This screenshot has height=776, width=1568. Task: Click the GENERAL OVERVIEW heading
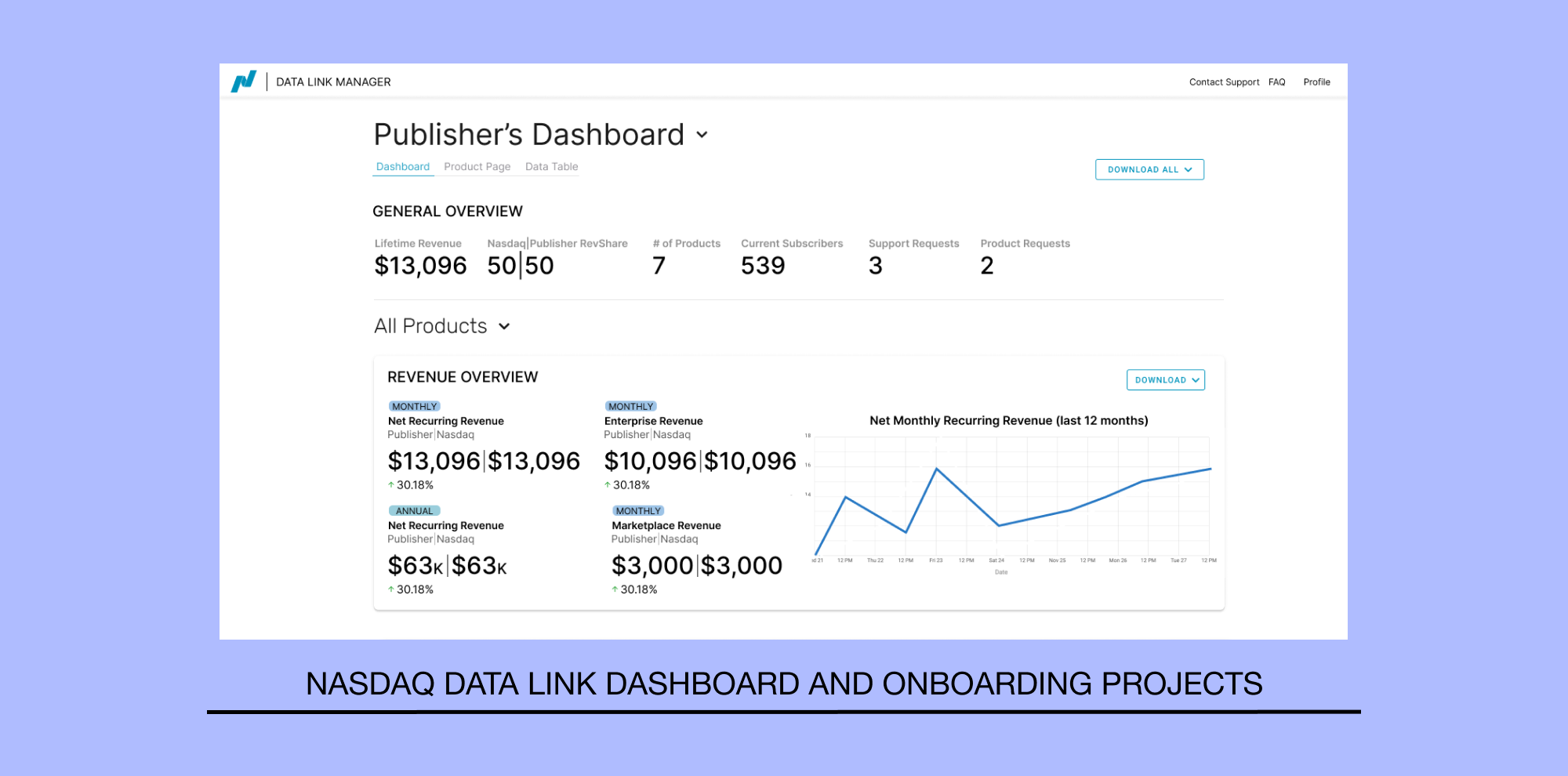(448, 212)
